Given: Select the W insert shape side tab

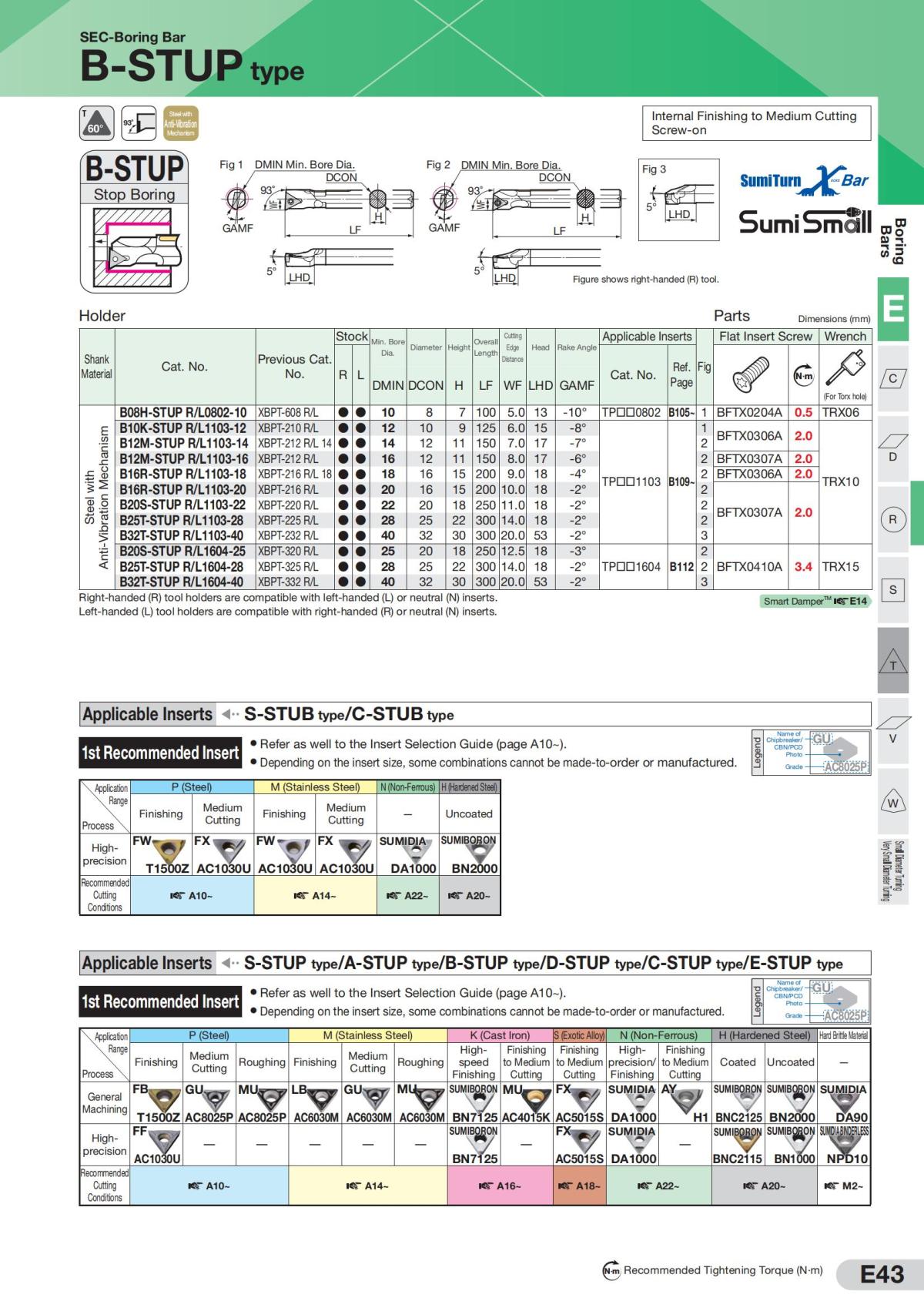Looking at the screenshot, I should tap(893, 803).
